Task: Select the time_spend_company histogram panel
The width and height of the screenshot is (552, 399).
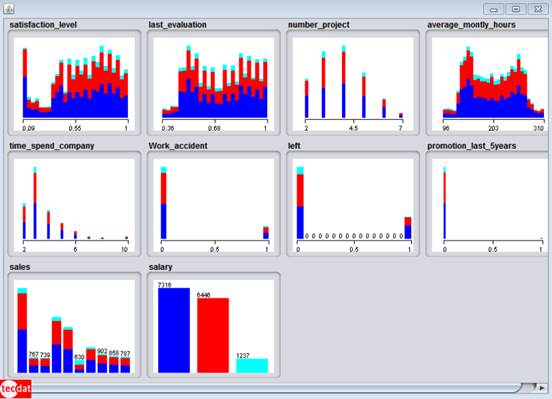Action: [x=74, y=204]
